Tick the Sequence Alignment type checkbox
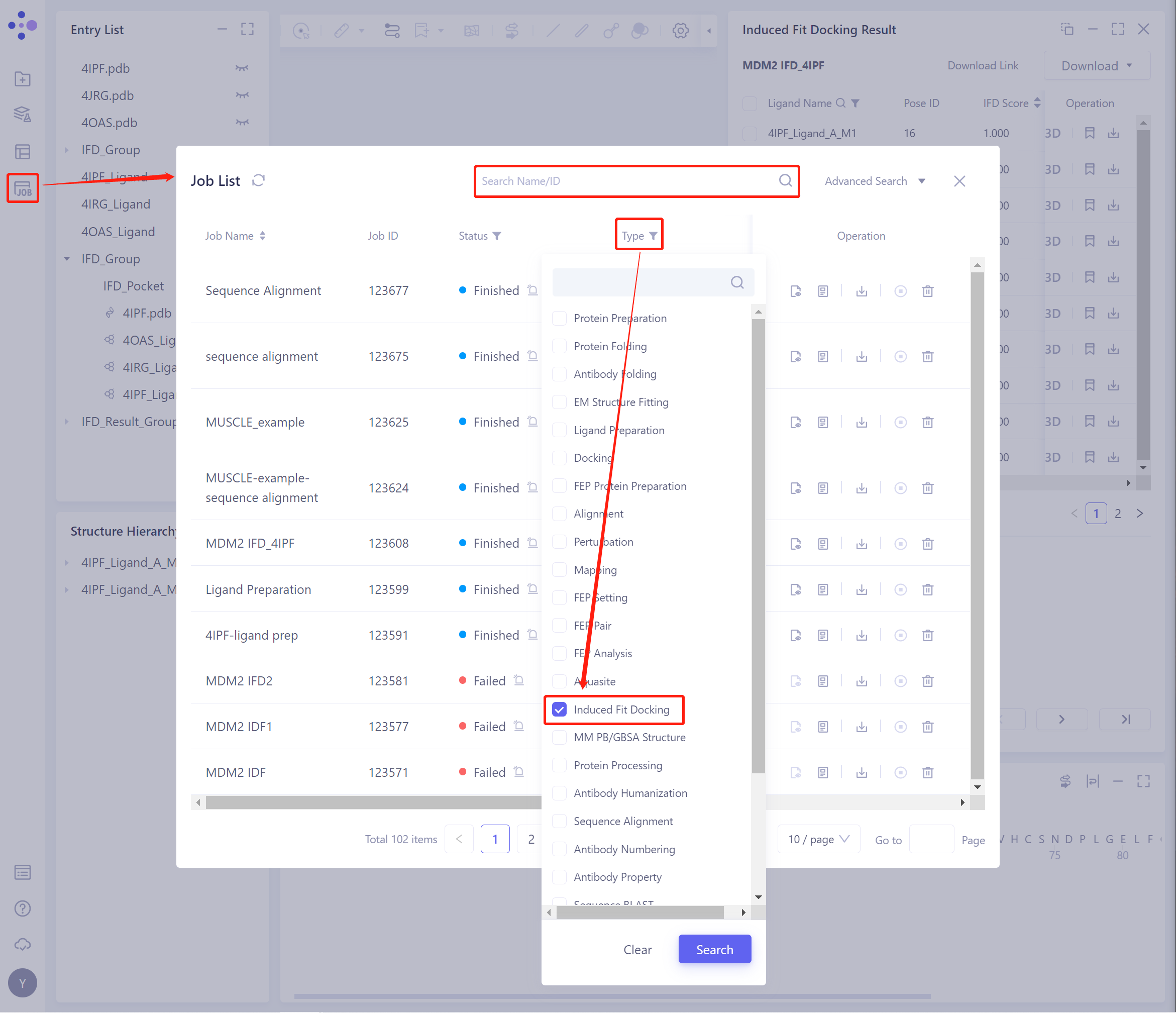Viewport: 1176px width, 1013px height. pyautogui.click(x=559, y=821)
